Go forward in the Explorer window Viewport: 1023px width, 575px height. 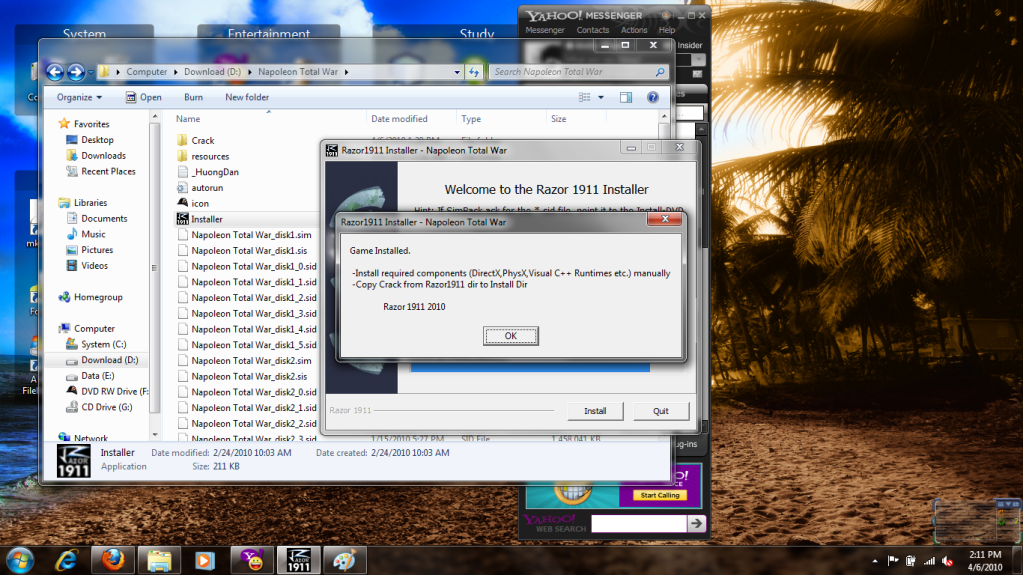point(76,72)
